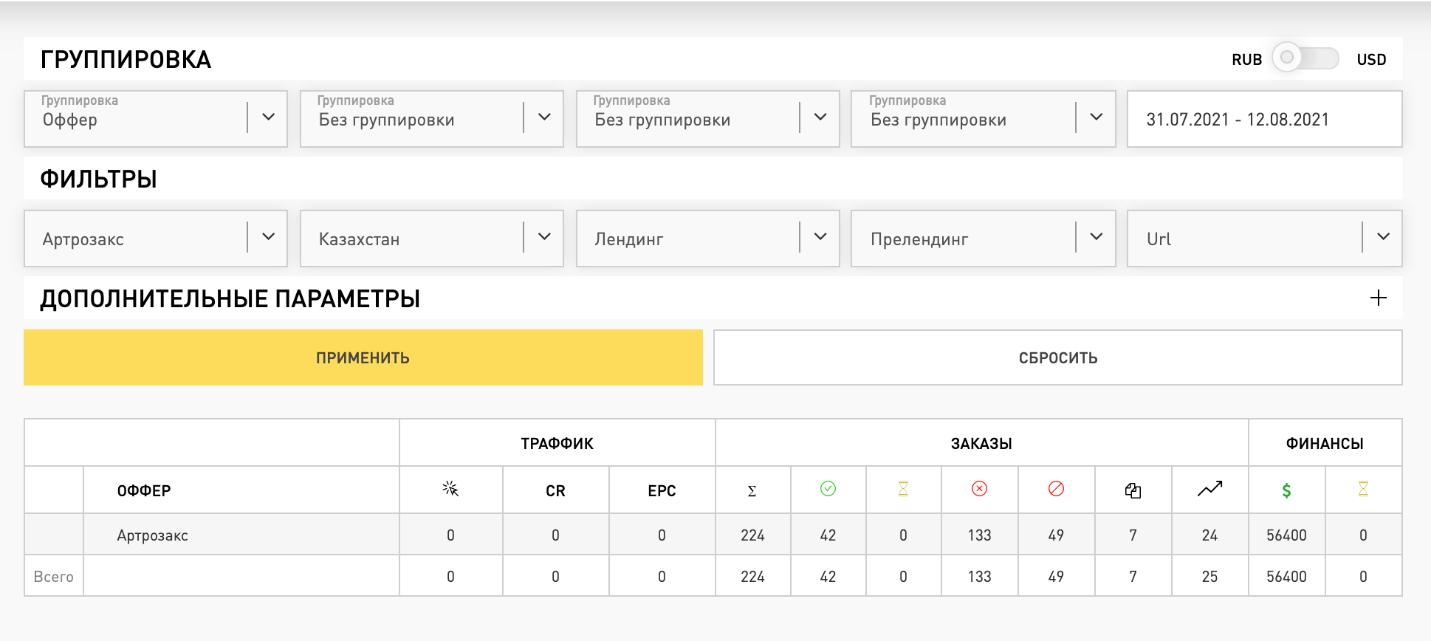Open the Казахстан filter dropdown
Viewport: 1431px width, 641px height.
click(432, 238)
